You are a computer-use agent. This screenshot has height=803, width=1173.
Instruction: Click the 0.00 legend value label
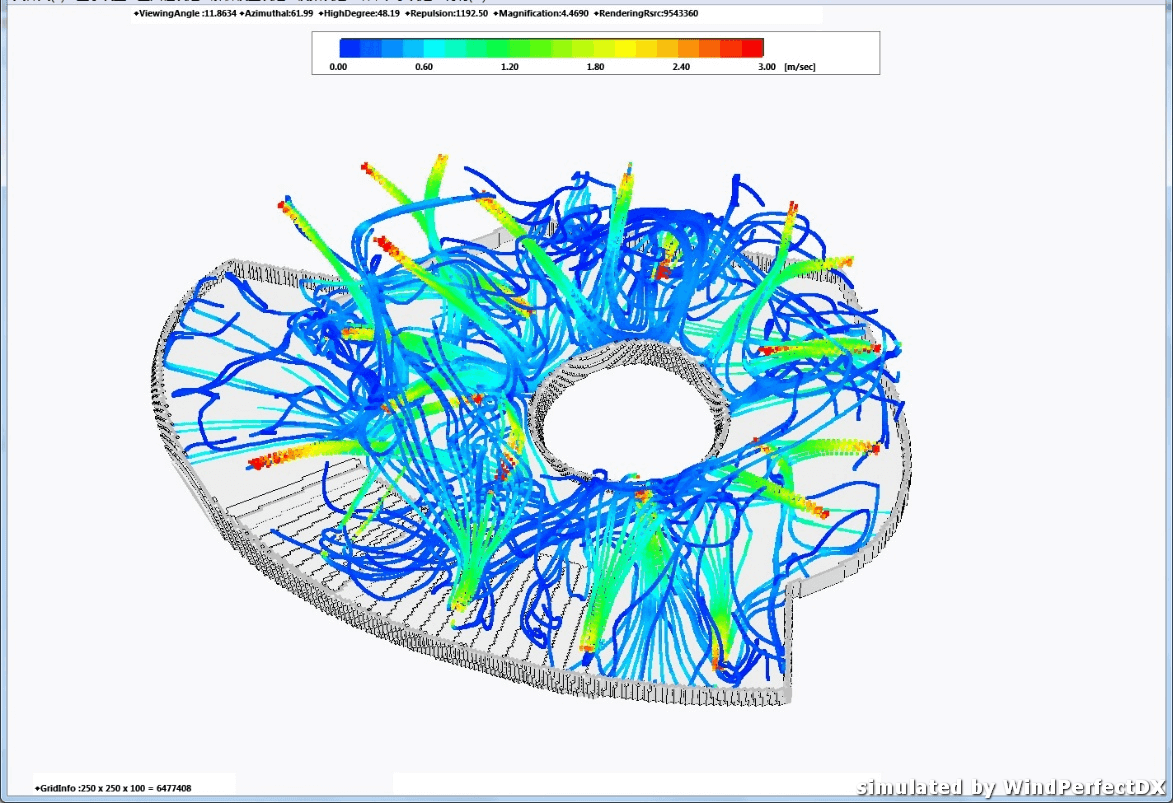[338, 67]
